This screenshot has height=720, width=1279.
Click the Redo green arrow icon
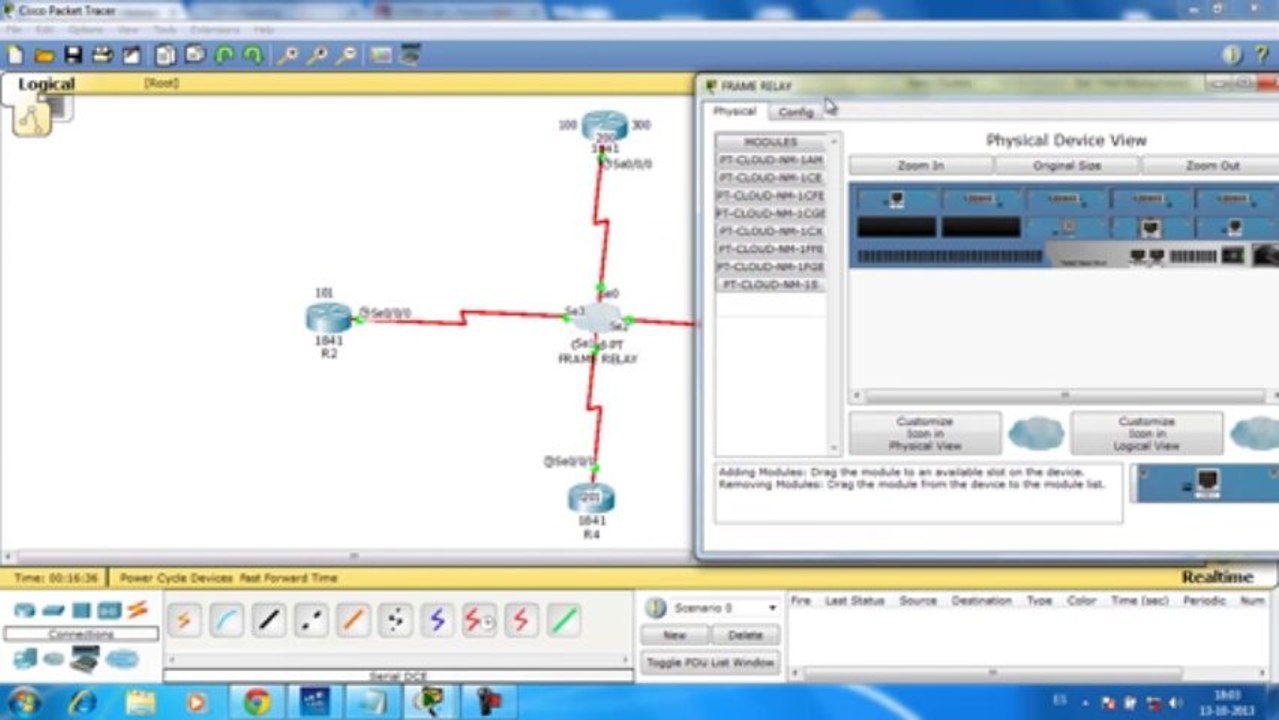coord(252,55)
